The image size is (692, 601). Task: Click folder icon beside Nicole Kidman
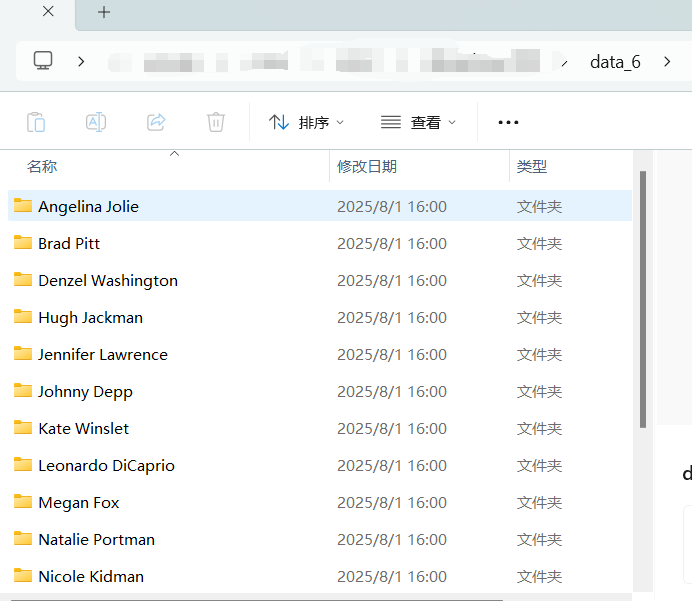(x=23, y=575)
